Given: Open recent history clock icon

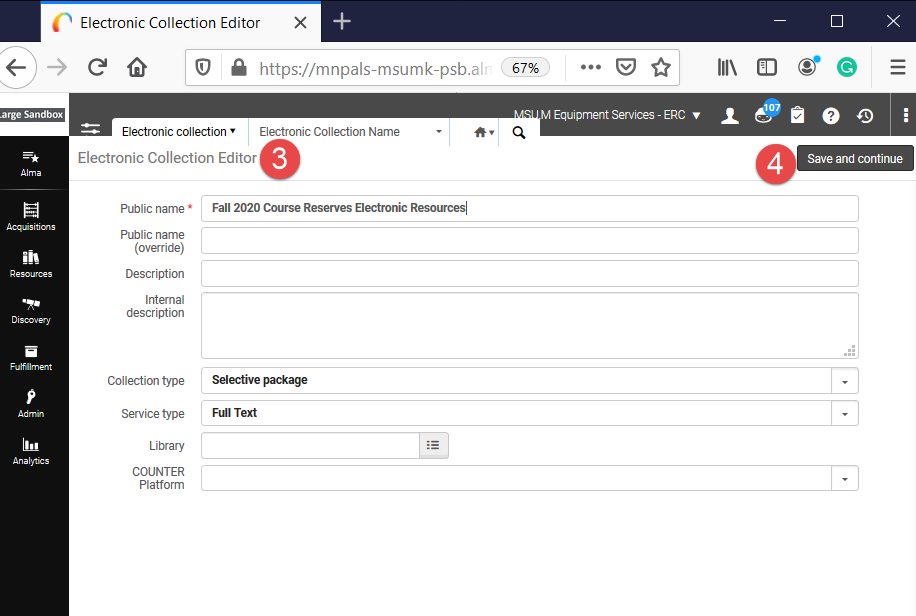Looking at the screenshot, I should coord(865,116).
